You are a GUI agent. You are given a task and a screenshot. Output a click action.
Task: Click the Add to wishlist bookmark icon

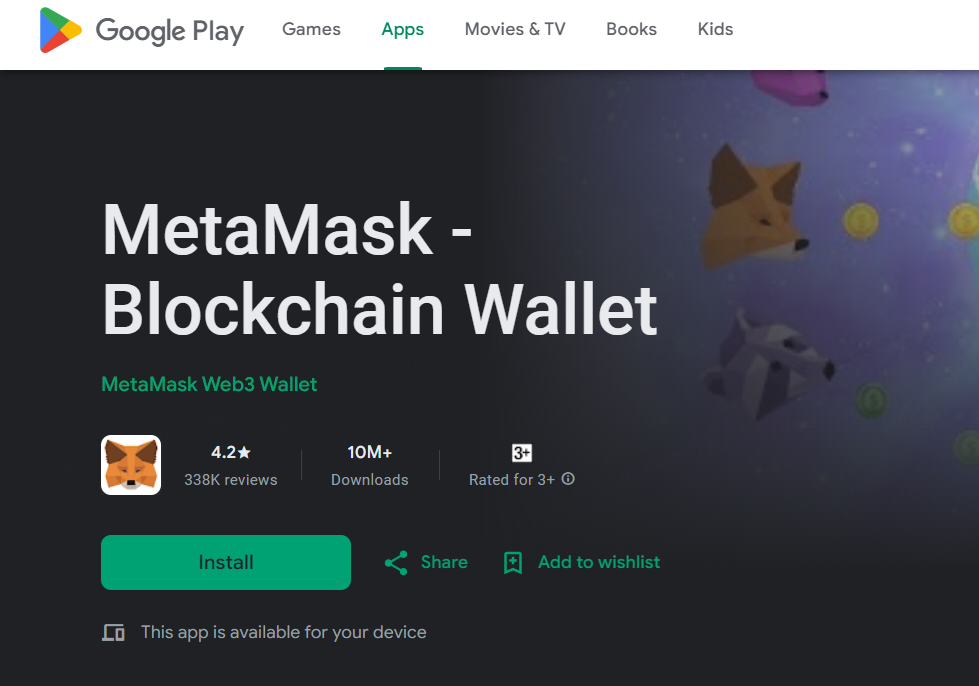(x=513, y=563)
